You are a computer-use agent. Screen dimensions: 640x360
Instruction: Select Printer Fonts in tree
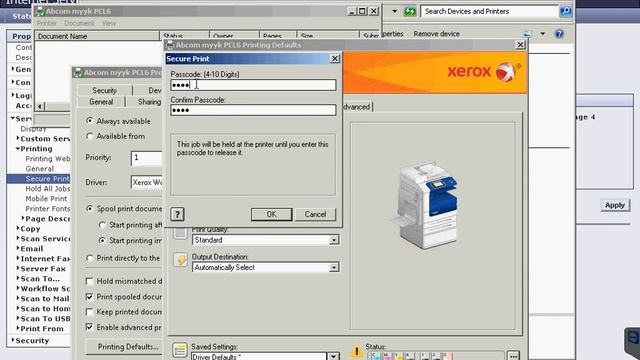click(48, 209)
